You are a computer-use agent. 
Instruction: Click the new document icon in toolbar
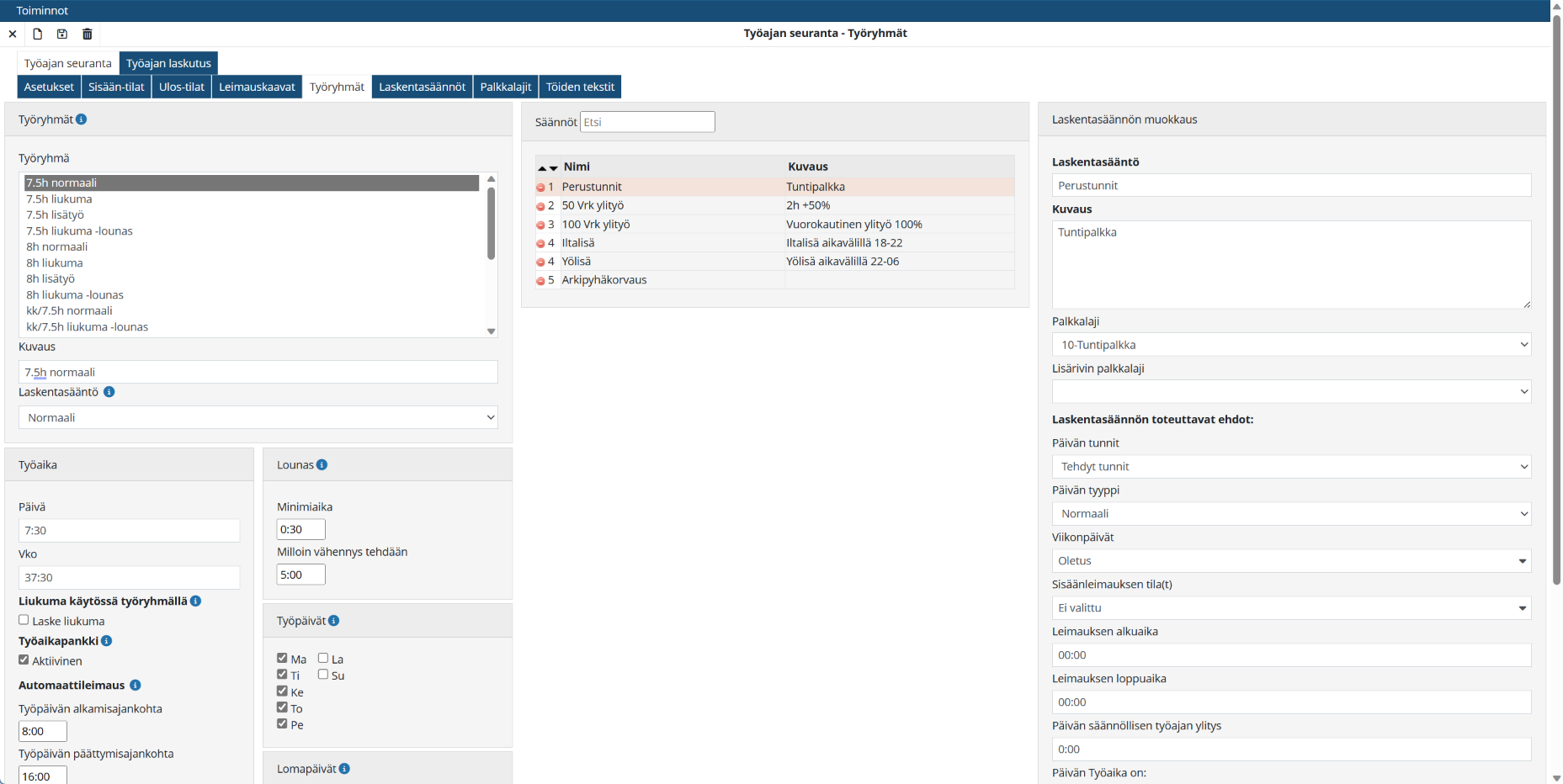pyautogui.click(x=38, y=34)
